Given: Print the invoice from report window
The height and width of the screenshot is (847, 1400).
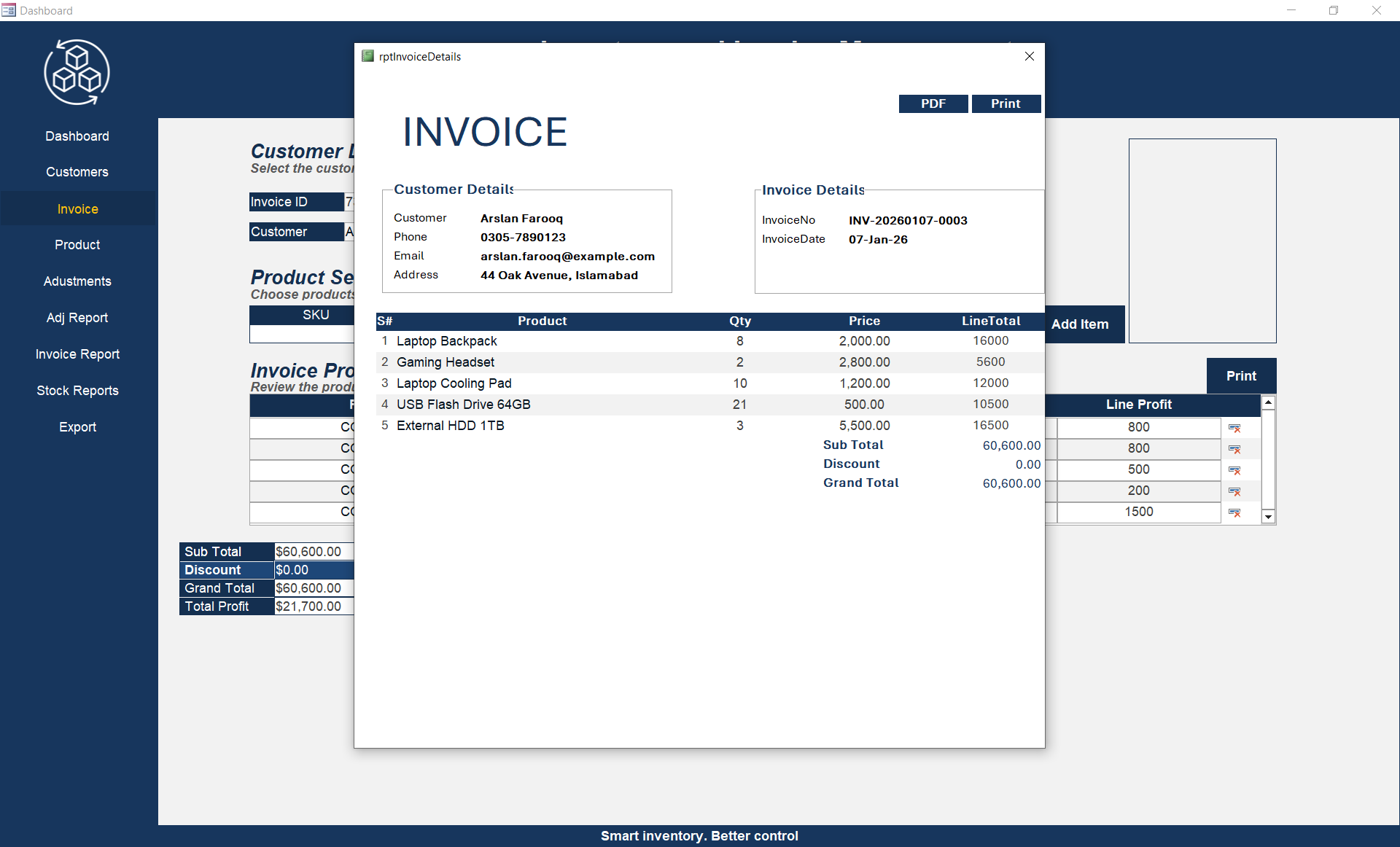Looking at the screenshot, I should click(x=1006, y=104).
